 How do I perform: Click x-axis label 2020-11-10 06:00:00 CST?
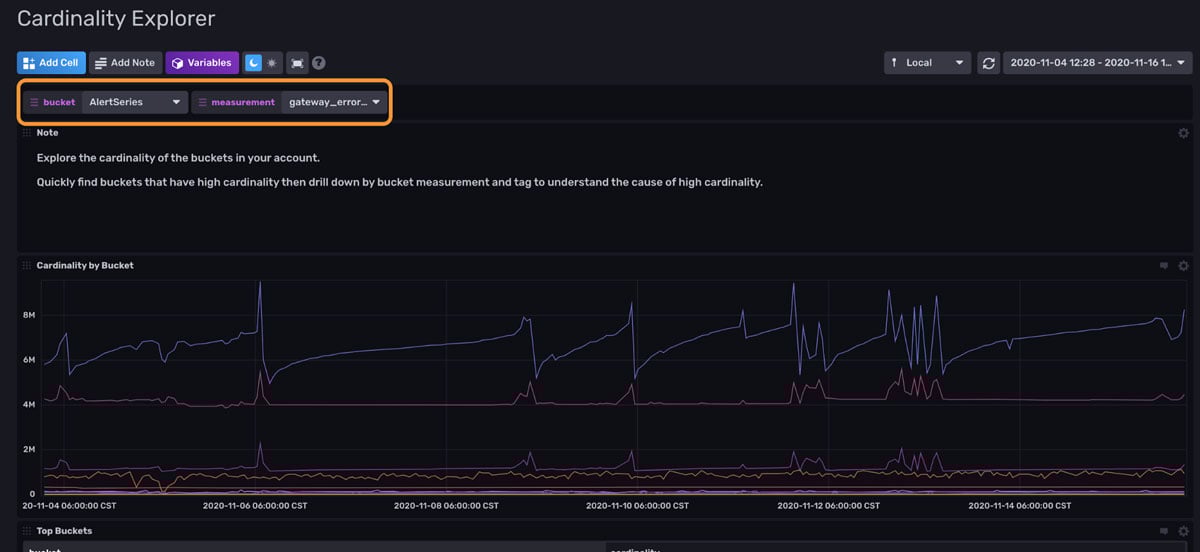637,506
